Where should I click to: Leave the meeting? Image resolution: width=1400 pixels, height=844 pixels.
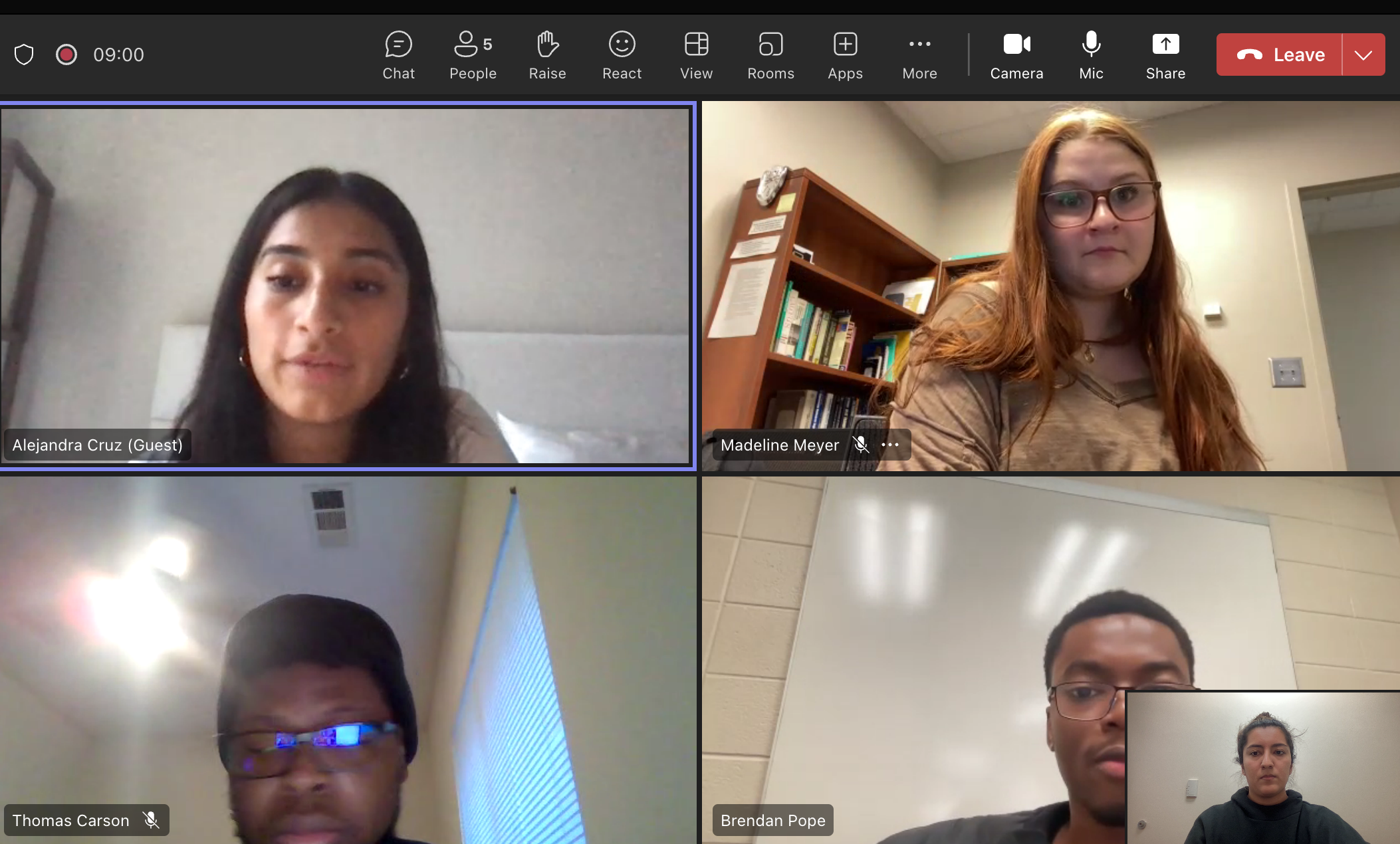1279,54
